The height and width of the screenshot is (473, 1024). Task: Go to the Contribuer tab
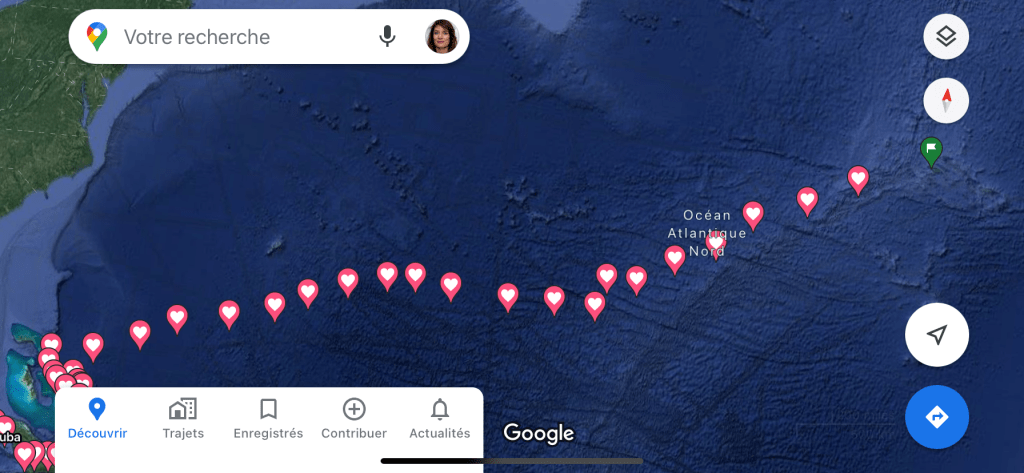tap(354, 419)
